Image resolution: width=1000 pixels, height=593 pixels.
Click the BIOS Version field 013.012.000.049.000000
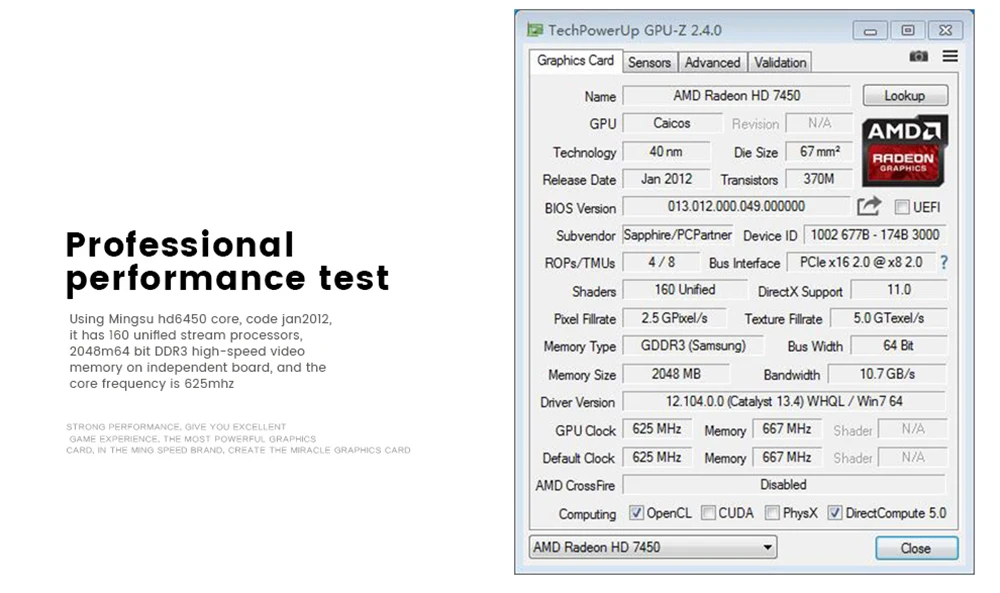click(x=736, y=206)
